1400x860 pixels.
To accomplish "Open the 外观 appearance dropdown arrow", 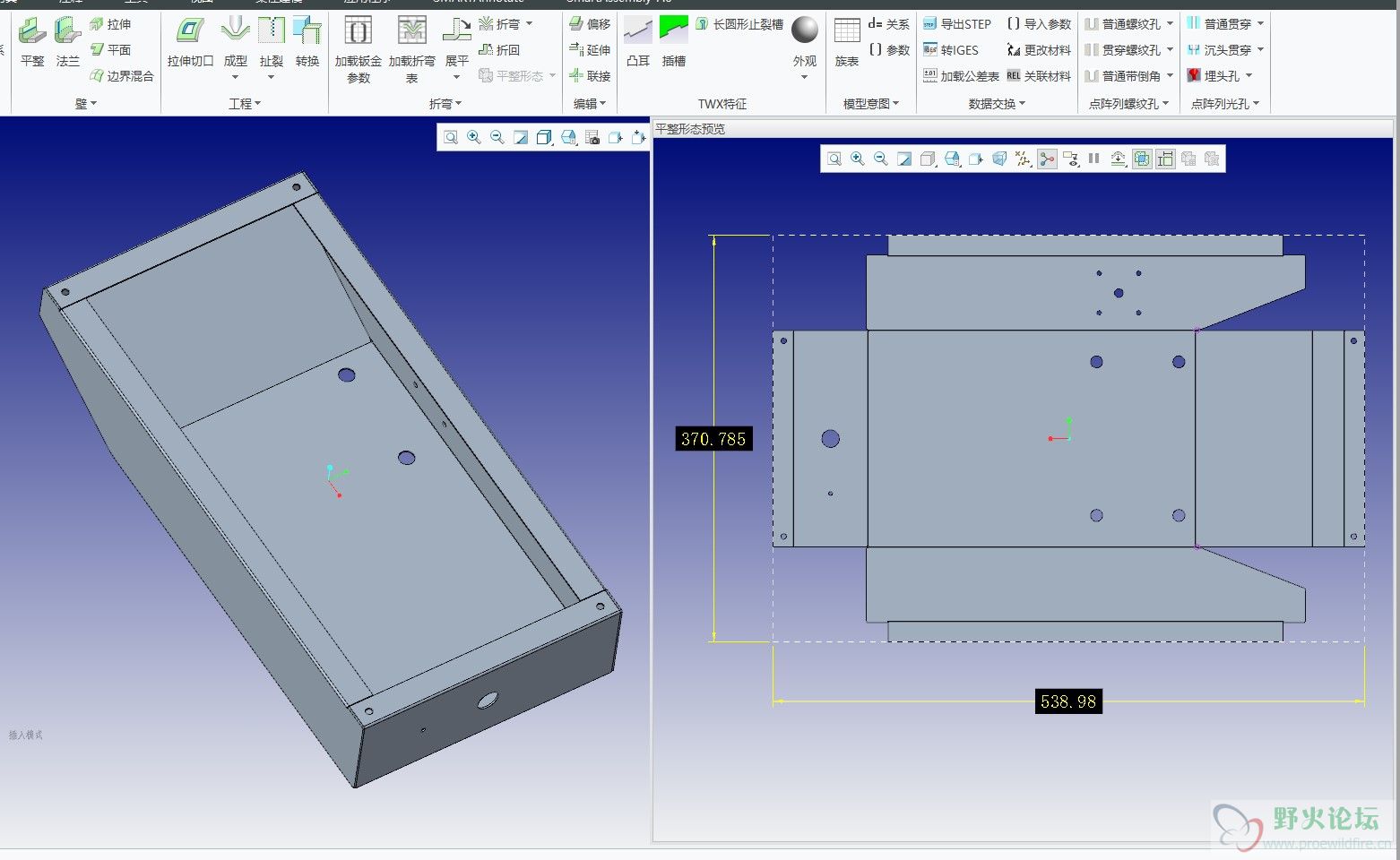I will click(805, 77).
